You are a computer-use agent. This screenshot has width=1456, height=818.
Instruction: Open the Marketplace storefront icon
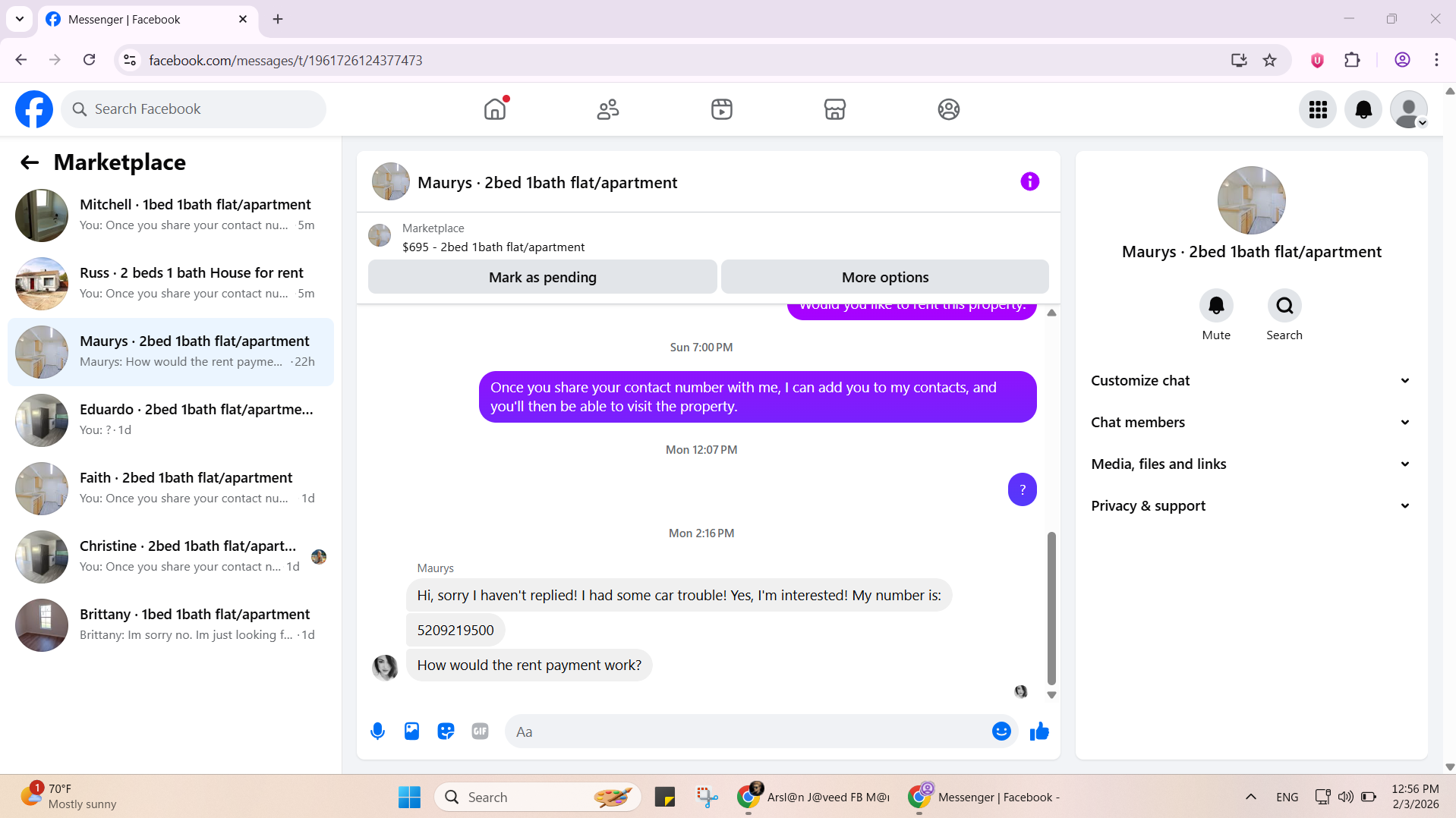pyautogui.click(x=835, y=109)
